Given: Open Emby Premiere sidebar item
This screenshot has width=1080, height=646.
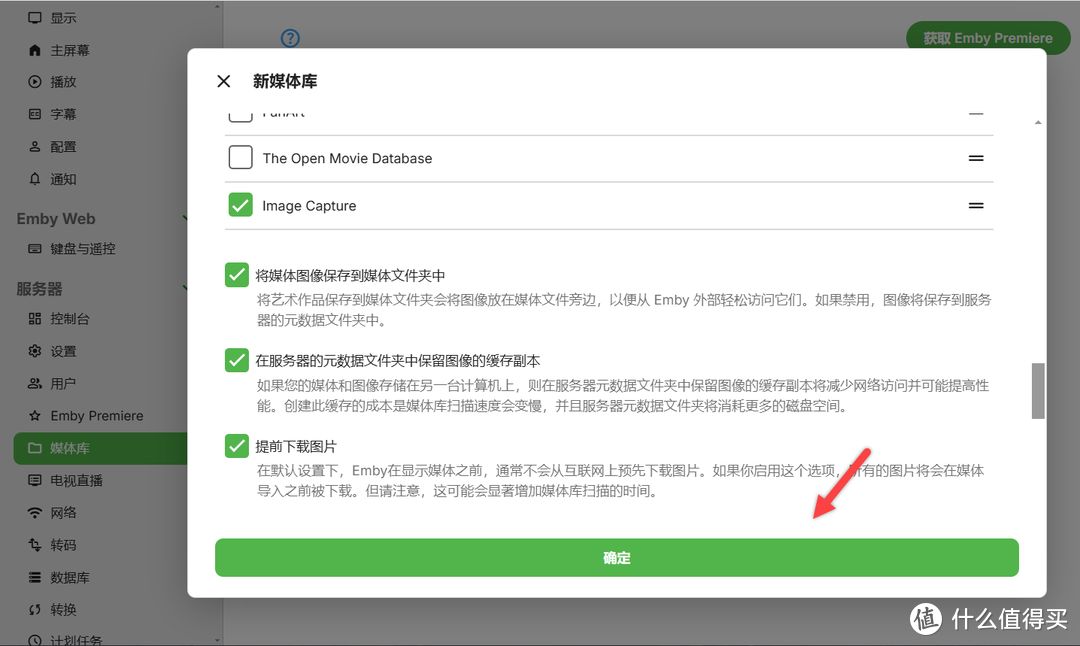Looking at the screenshot, I should [x=96, y=416].
